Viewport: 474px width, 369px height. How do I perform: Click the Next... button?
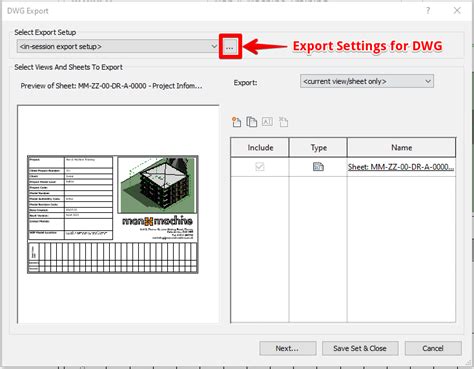tap(288, 348)
